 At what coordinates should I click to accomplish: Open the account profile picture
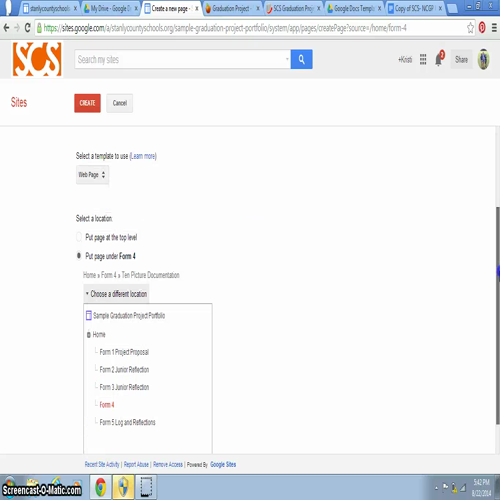click(483, 59)
